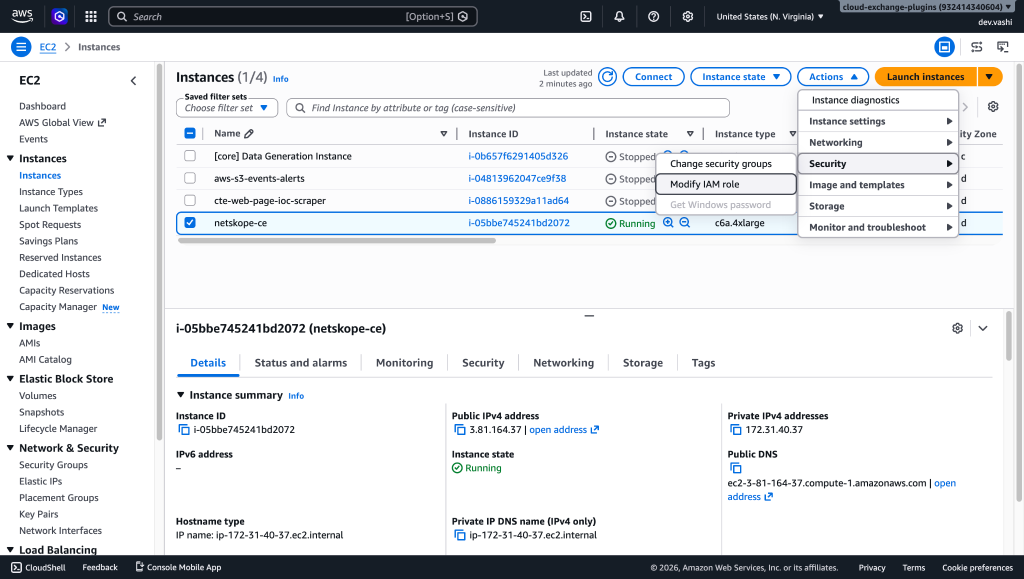
Task: Toggle the hamburger navigation menu icon
Action: tap(21, 47)
